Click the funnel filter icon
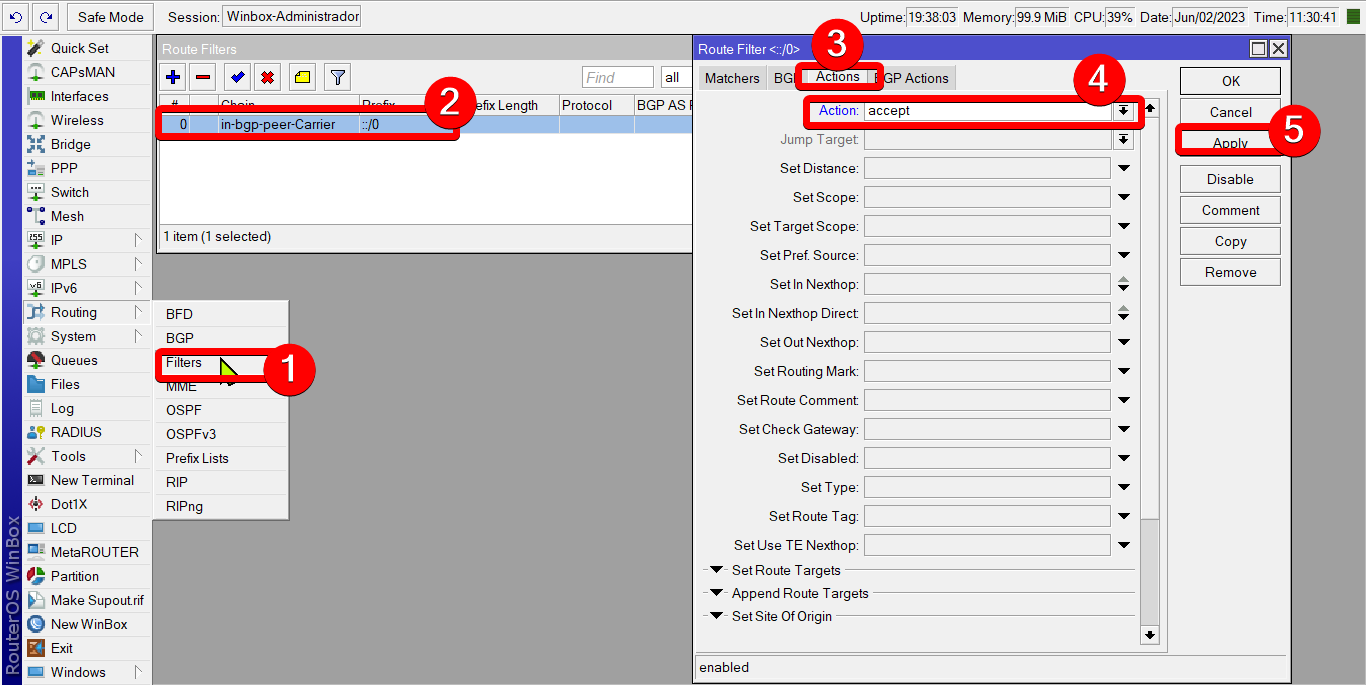 point(338,77)
